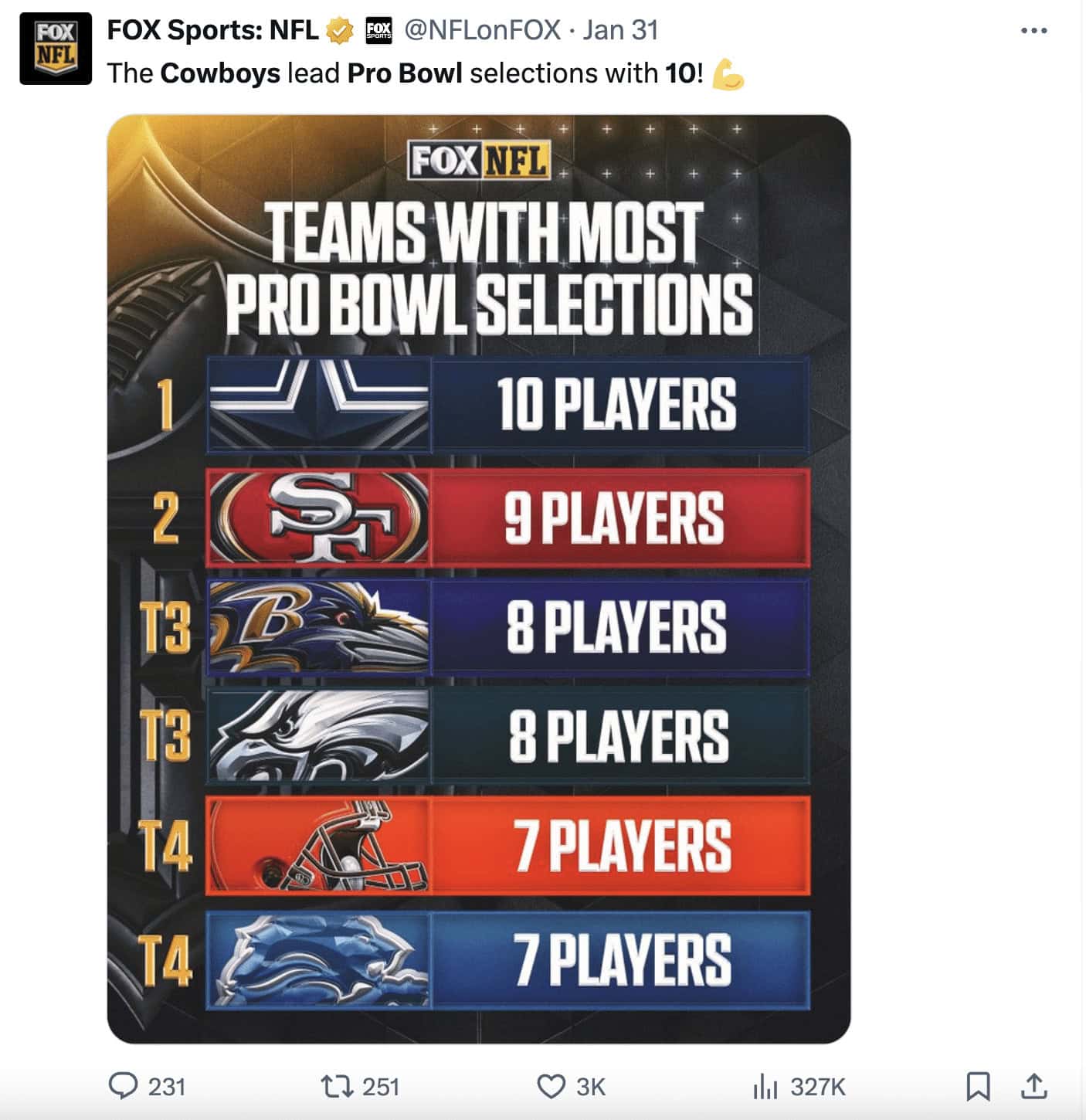Screen dimensions: 1086x1120
Task: Click the FOX NFL profile avatar
Action: (53, 49)
